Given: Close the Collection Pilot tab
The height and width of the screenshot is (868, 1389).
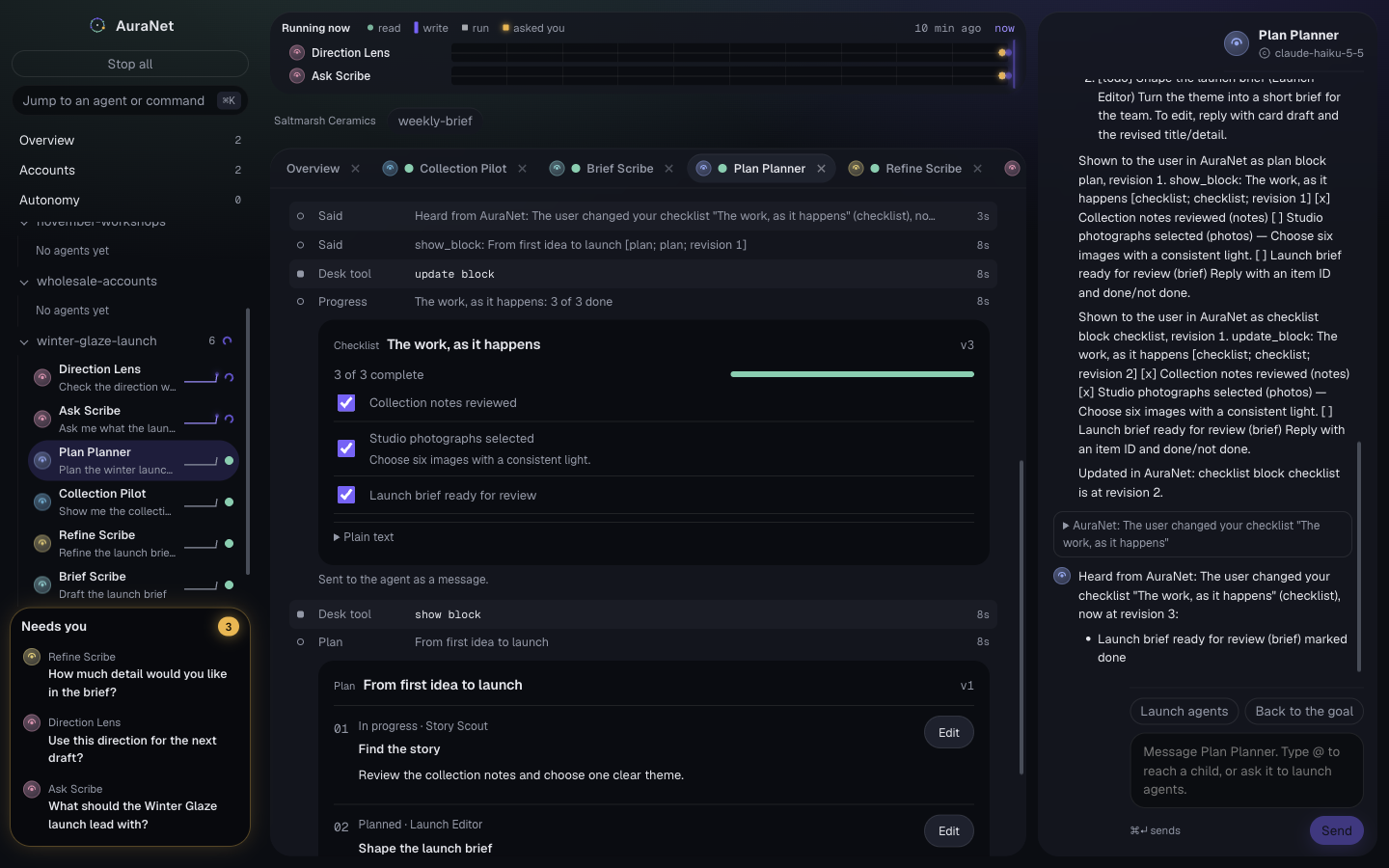Looking at the screenshot, I should [523, 169].
